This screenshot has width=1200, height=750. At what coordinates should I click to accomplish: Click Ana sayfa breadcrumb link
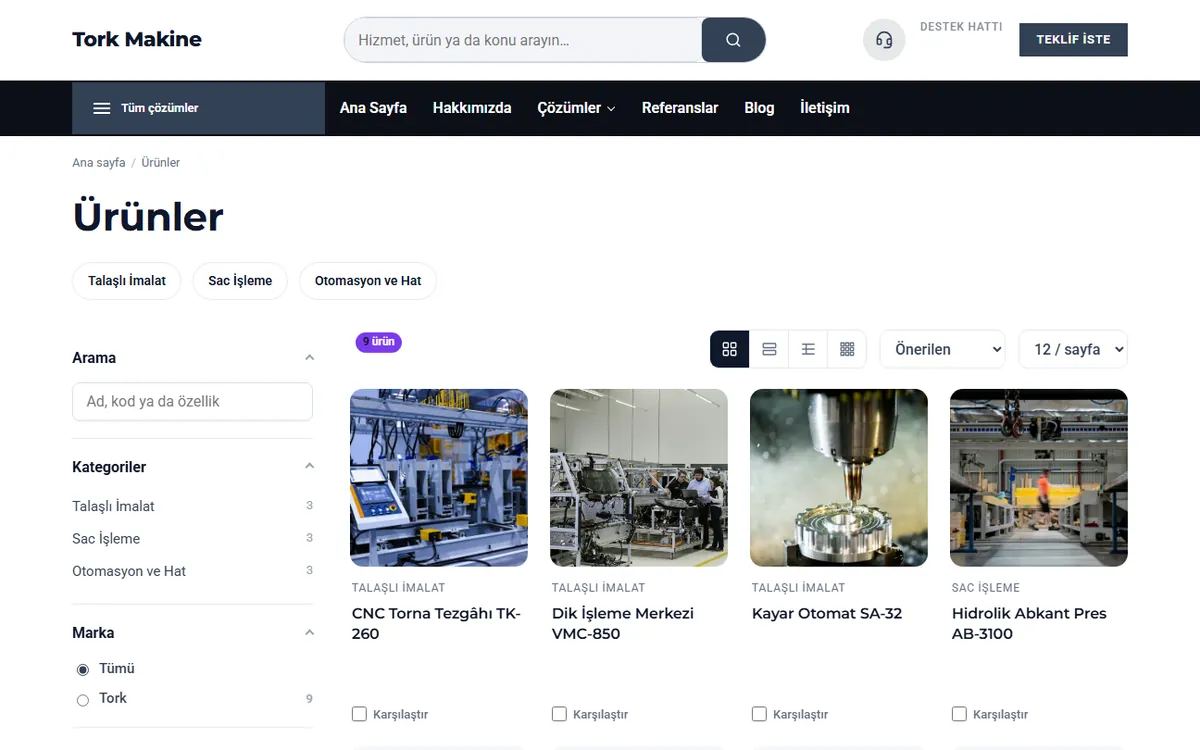(x=99, y=163)
